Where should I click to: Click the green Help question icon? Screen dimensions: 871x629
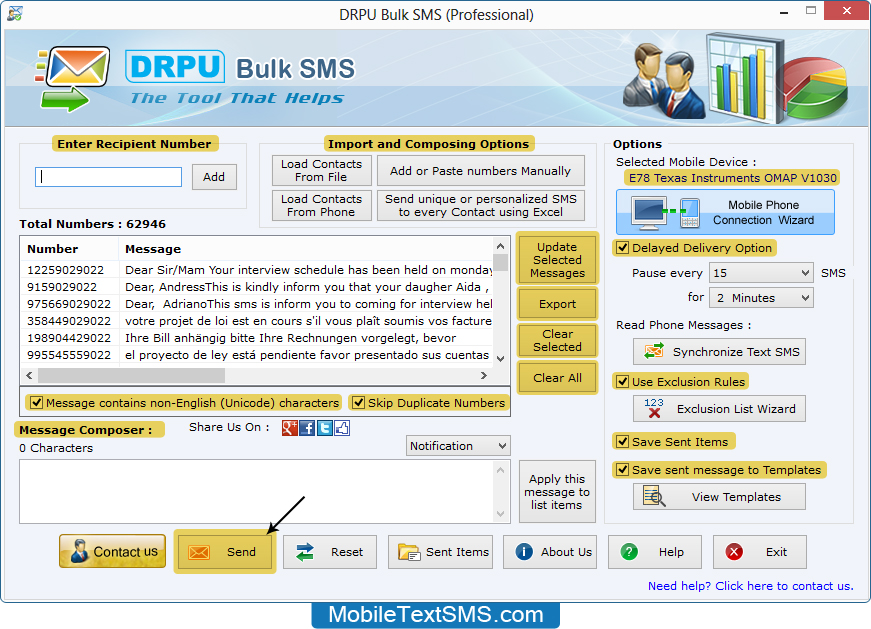(629, 552)
